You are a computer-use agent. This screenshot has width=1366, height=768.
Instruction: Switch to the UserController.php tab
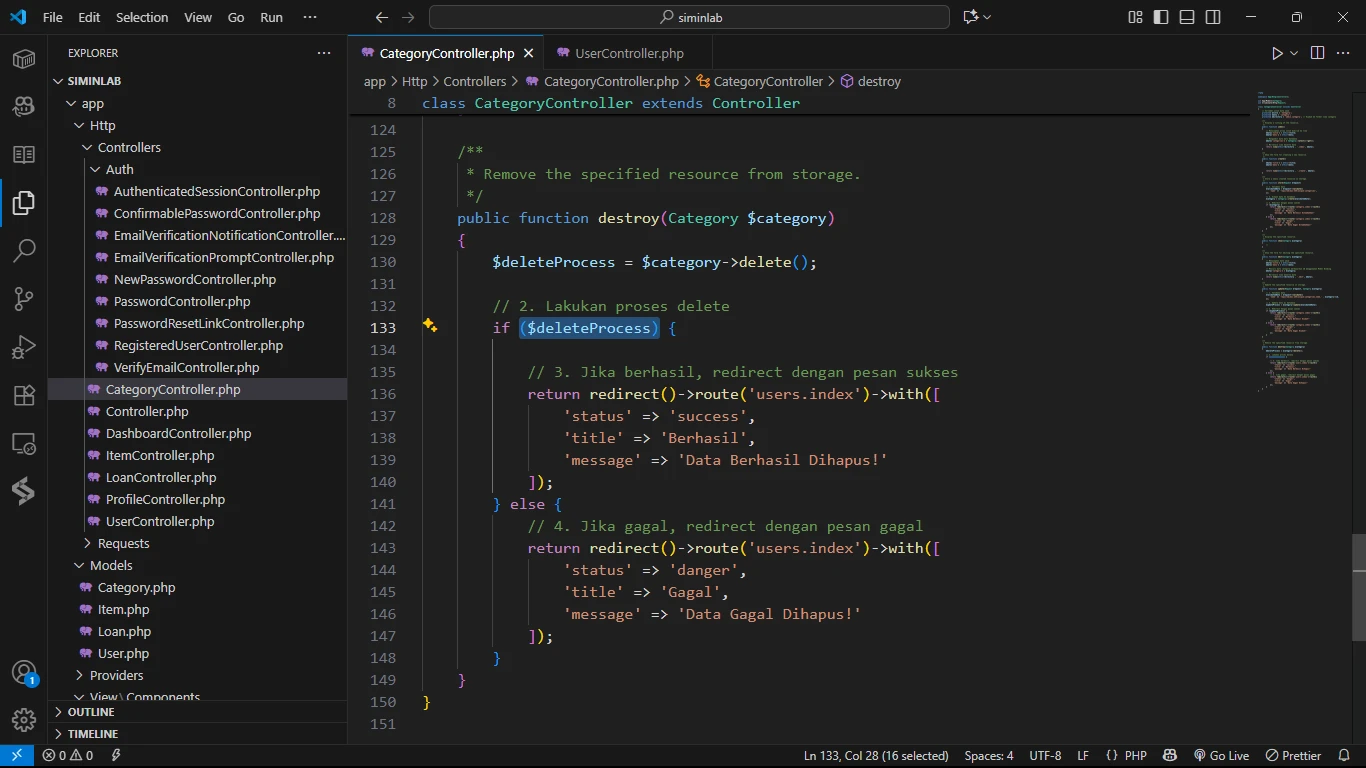point(629,53)
